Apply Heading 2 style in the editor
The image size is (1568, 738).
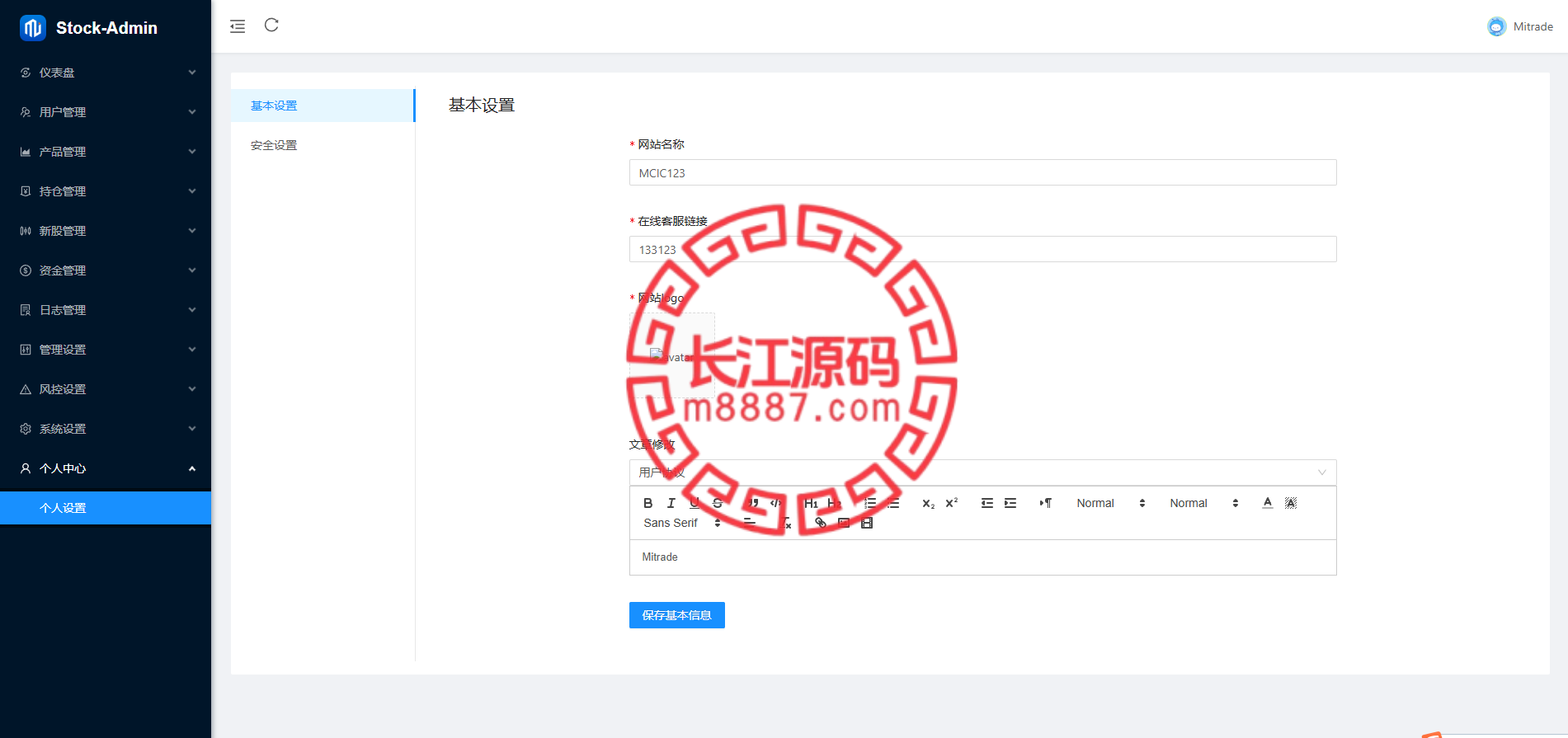tap(834, 503)
